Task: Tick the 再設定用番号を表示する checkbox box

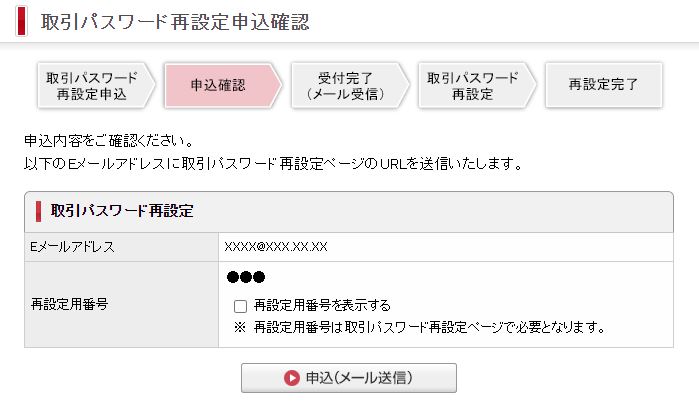Action: [x=240, y=306]
